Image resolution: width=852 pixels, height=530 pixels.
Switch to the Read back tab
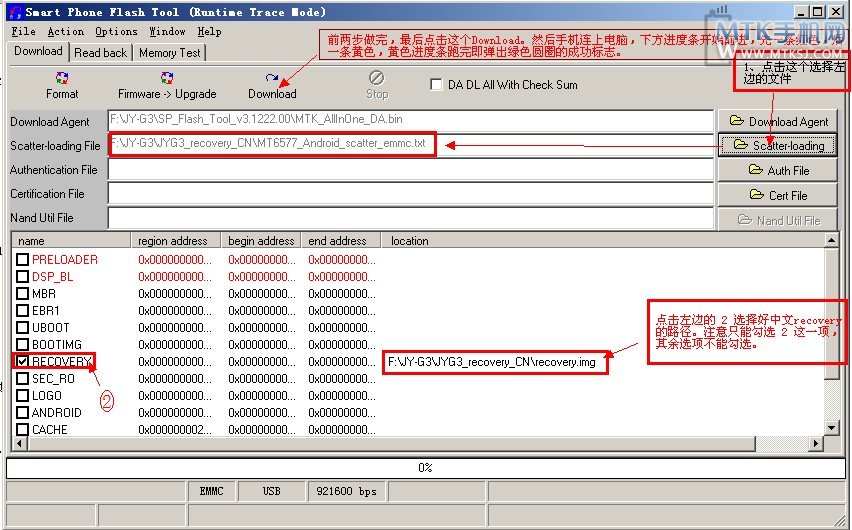point(100,53)
